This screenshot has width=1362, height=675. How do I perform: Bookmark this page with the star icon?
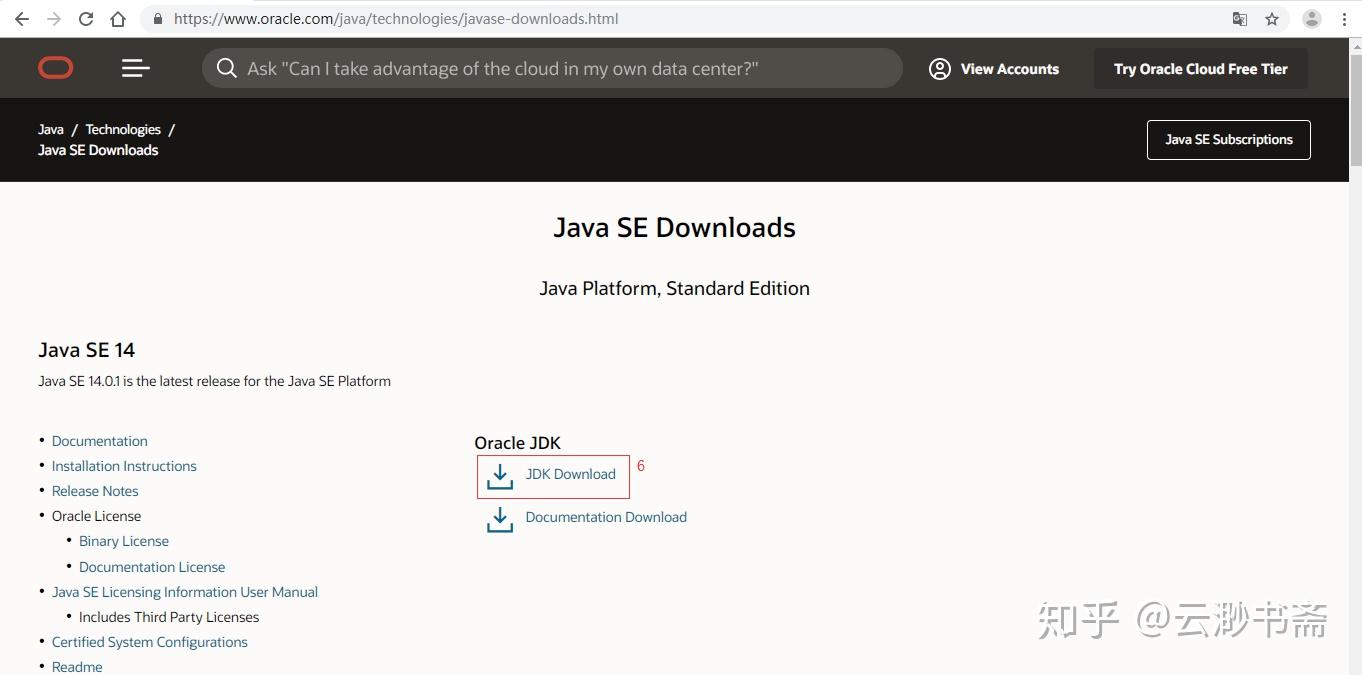pos(1272,19)
